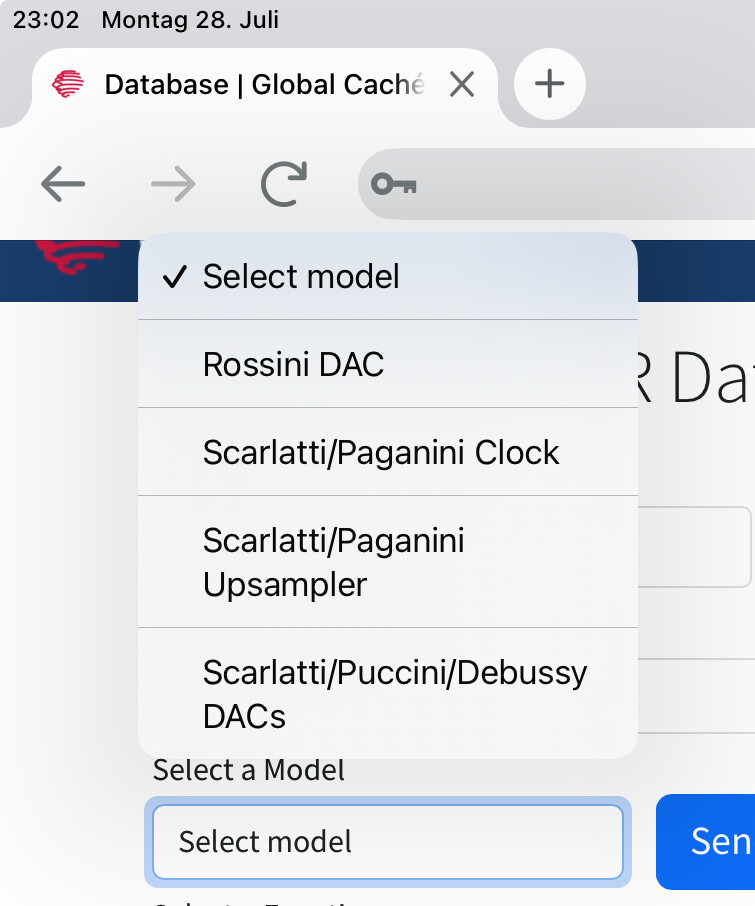
Task: Click the input box behind the dropdown's right edge
Action: (x=694, y=547)
